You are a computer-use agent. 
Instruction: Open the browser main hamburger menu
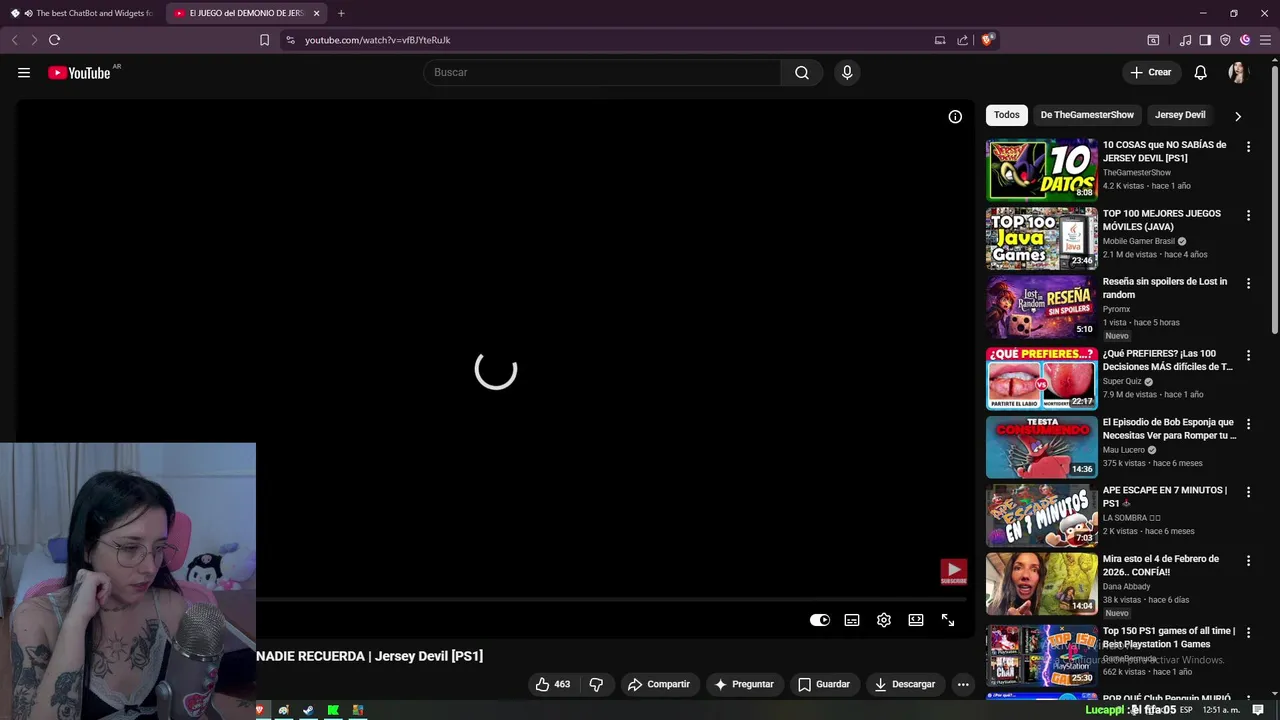tap(1265, 40)
